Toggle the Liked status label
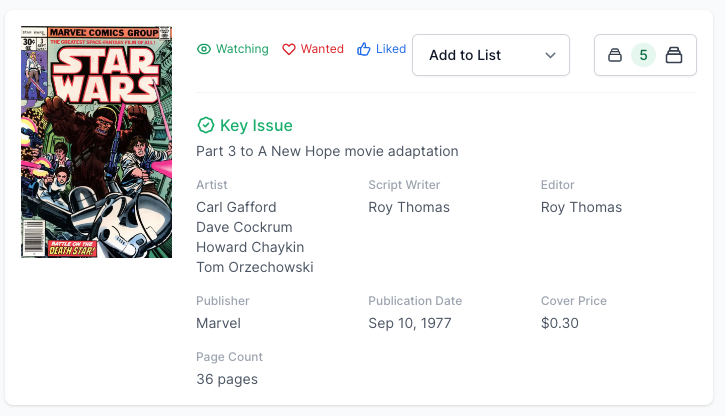The image size is (725, 416). (x=391, y=49)
